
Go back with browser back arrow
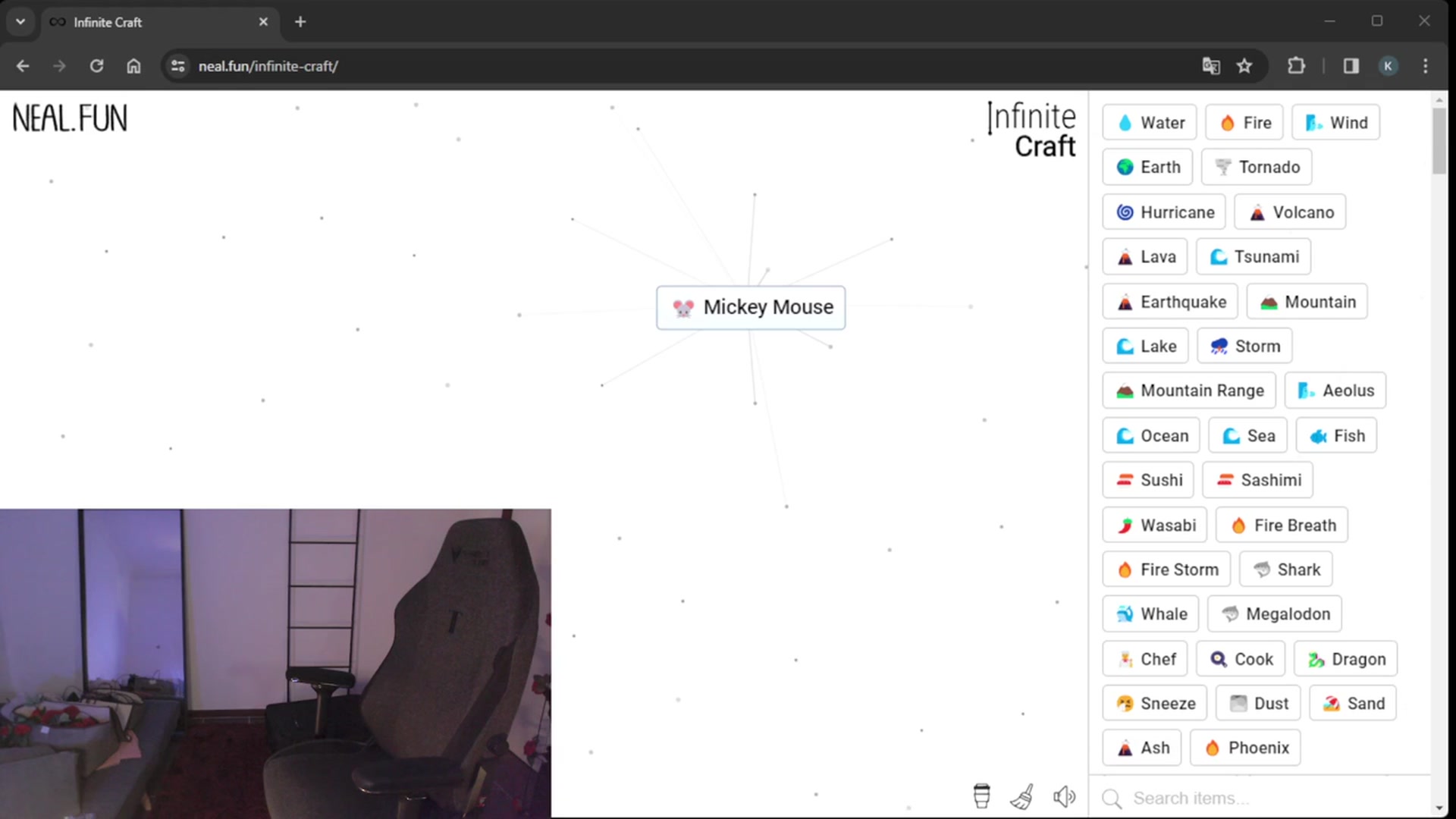[x=23, y=66]
